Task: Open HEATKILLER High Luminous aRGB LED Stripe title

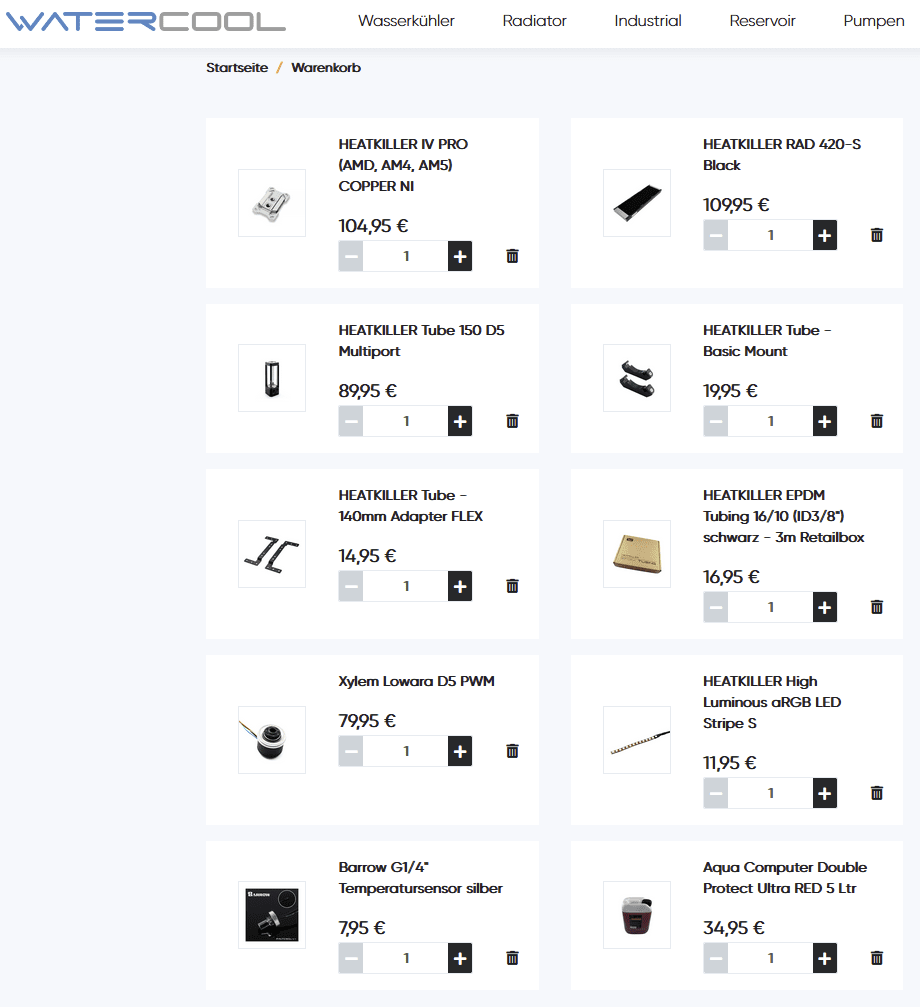Action: coord(772,702)
